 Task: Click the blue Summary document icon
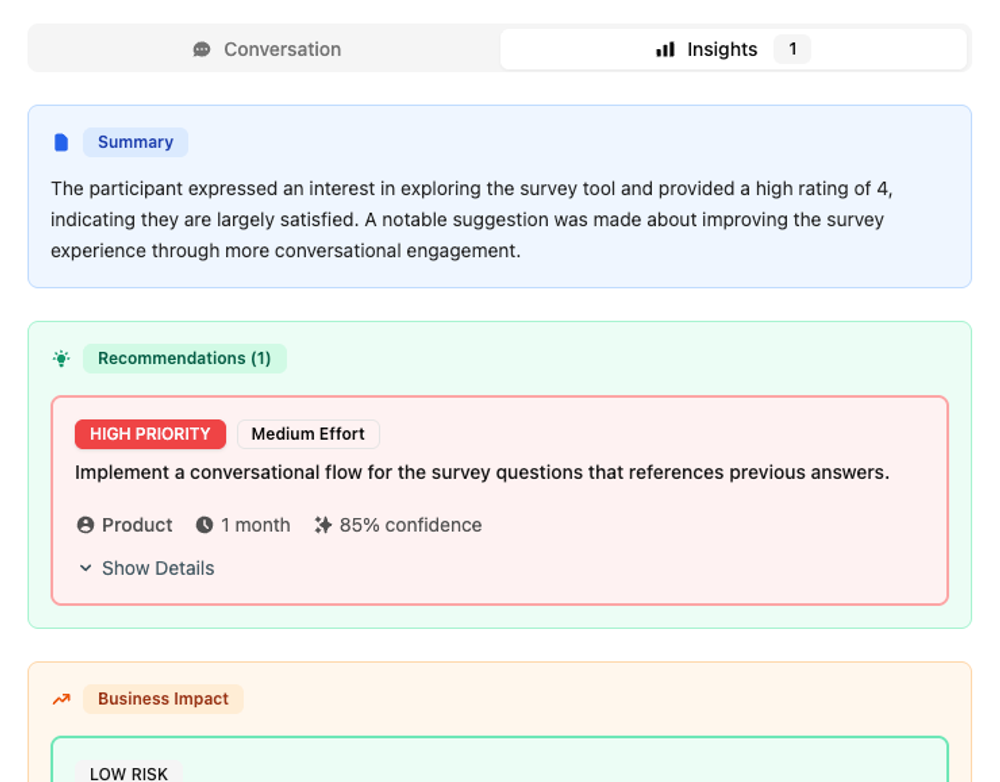[61, 142]
